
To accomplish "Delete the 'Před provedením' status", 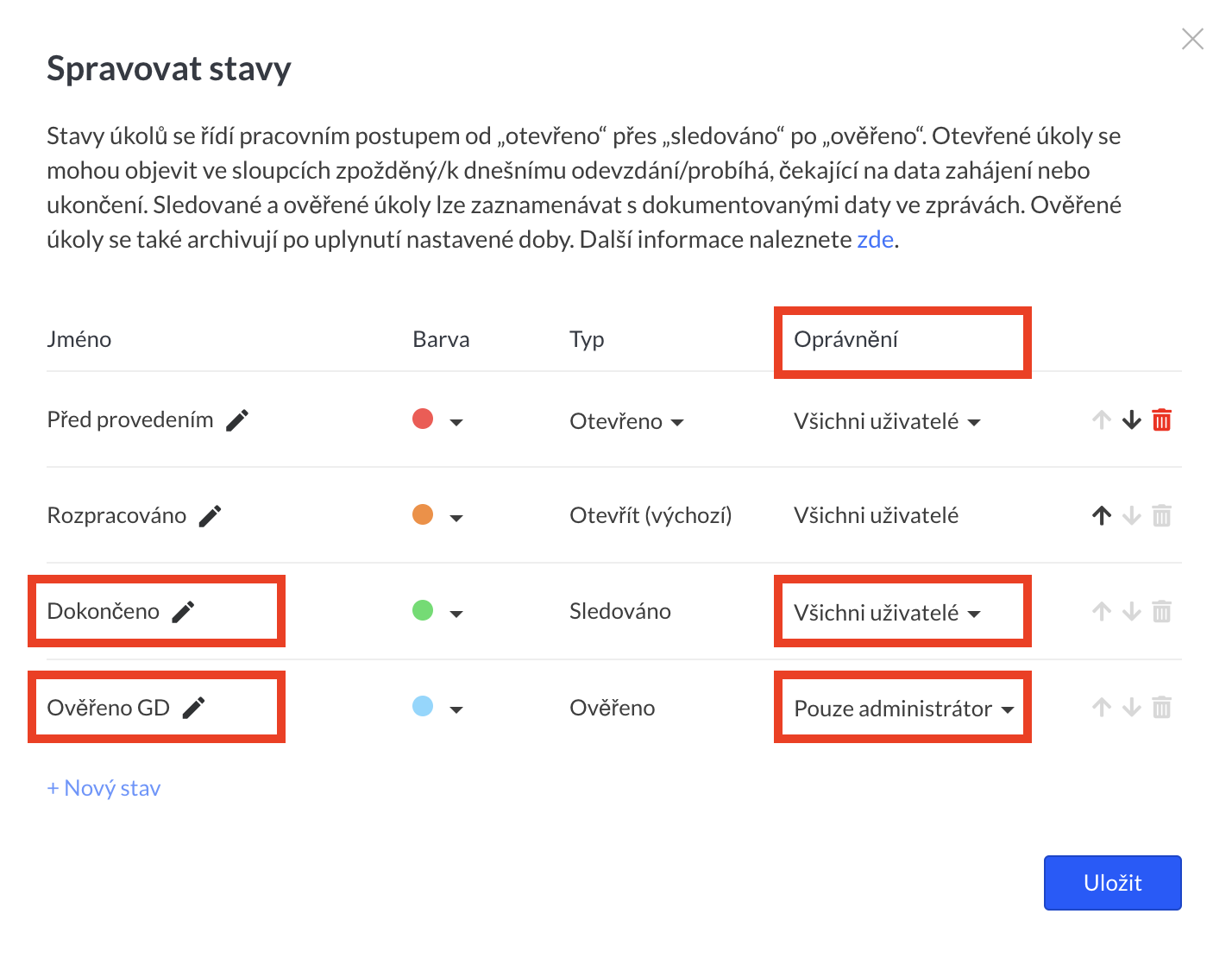I will pyautogui.click(x=1162, y=420).
